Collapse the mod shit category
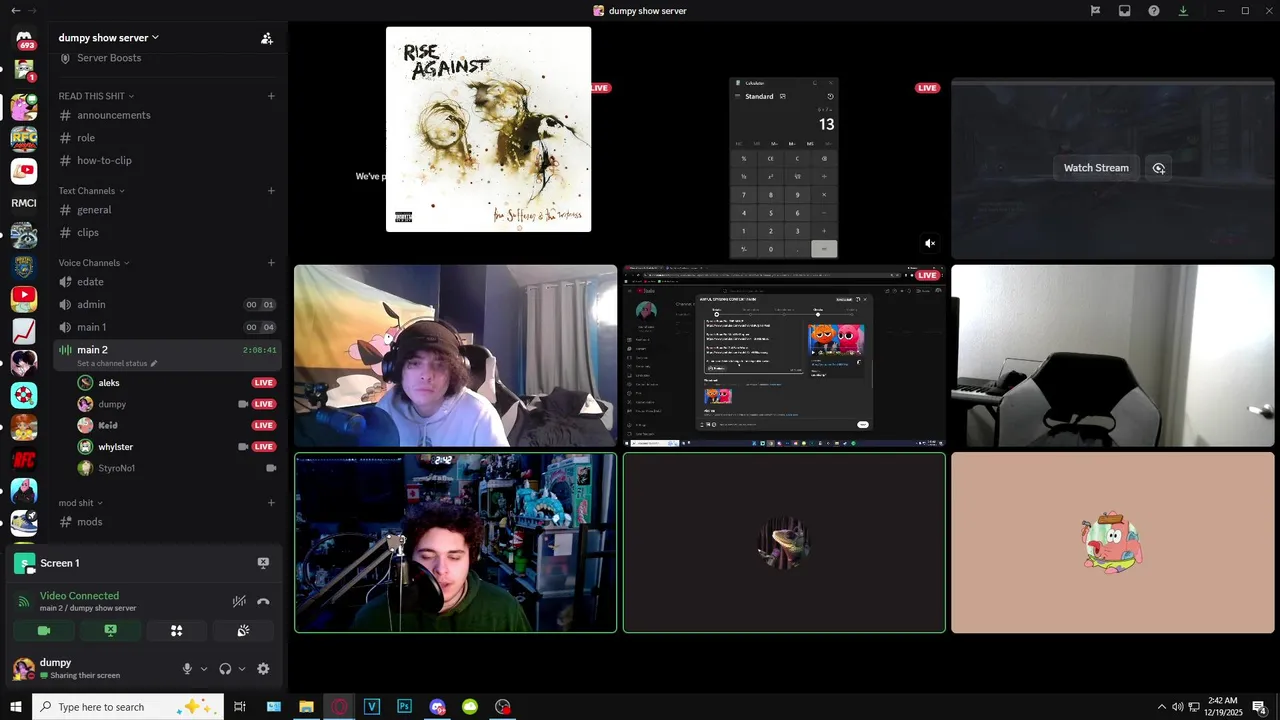This screenshot has height=720, width=1280. click(x=80, y=503)
